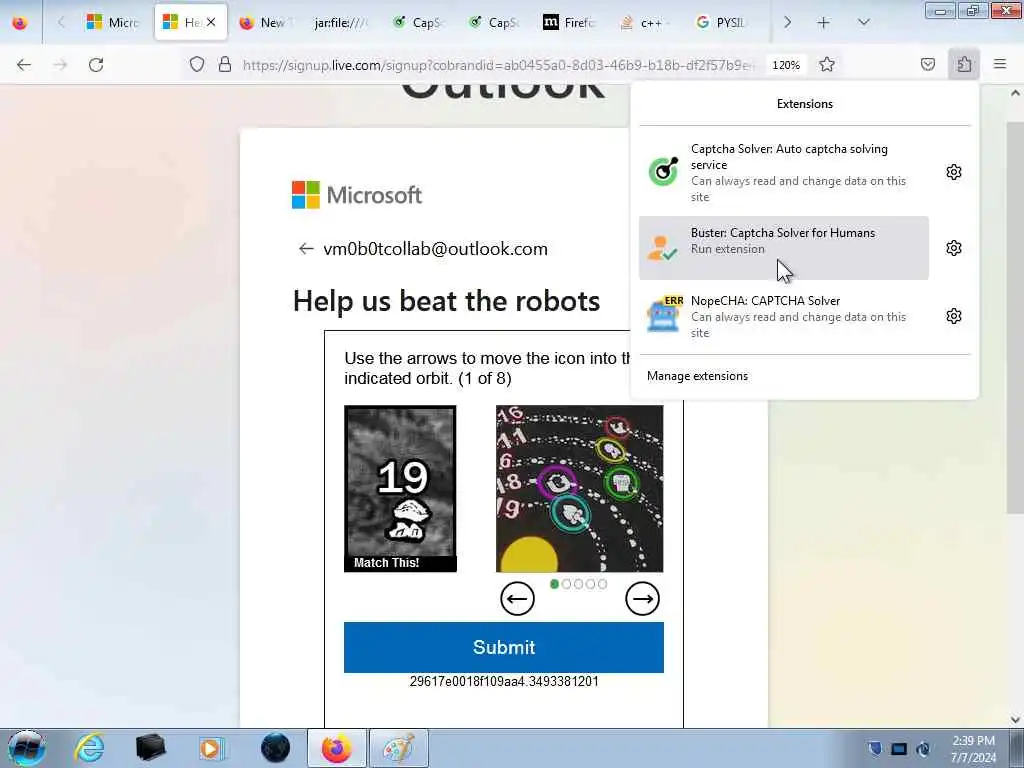Click the site security padlock icon
The height and width of the screenshot is (768, 1024).
coord(225,65)
